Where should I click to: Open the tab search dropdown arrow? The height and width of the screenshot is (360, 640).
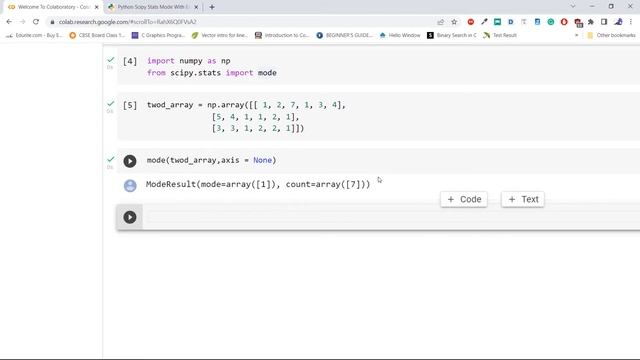(x=573, y=7)
